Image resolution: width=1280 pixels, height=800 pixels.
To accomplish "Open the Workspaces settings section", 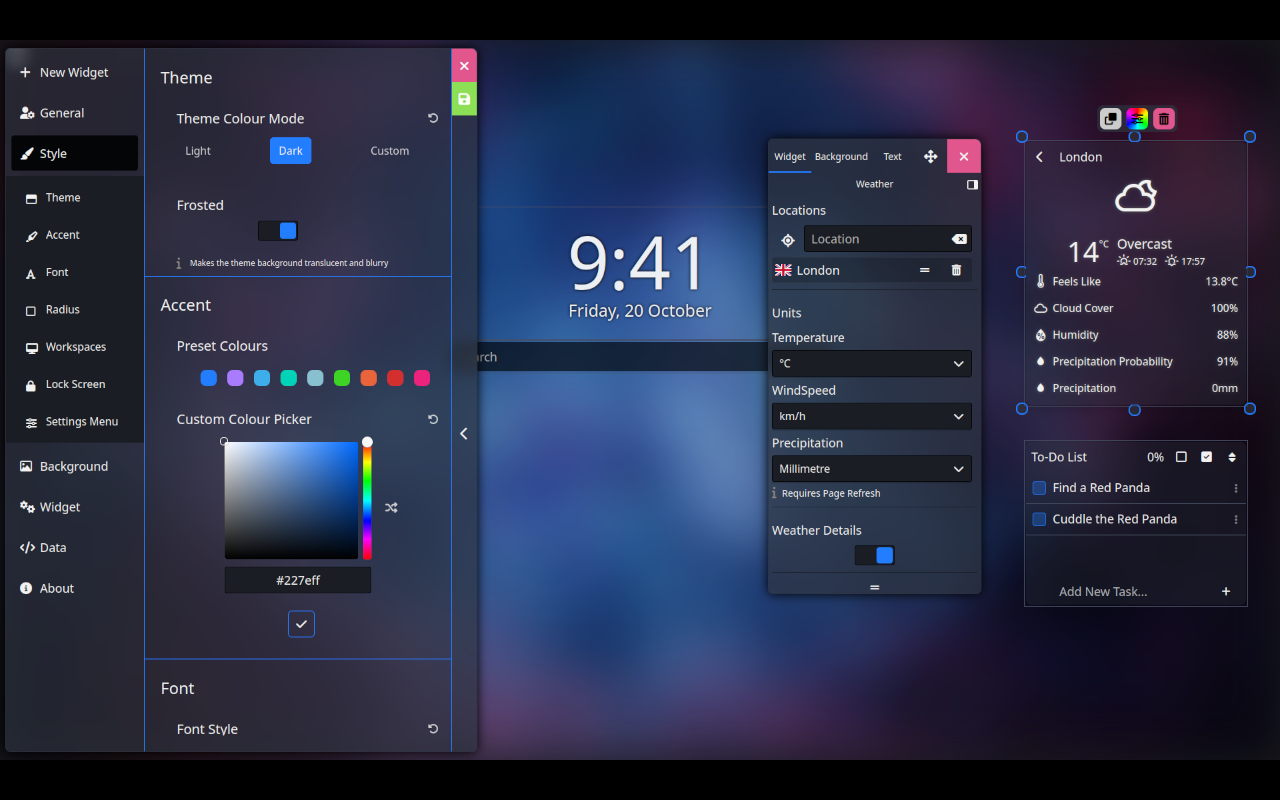I will point(76,346).
